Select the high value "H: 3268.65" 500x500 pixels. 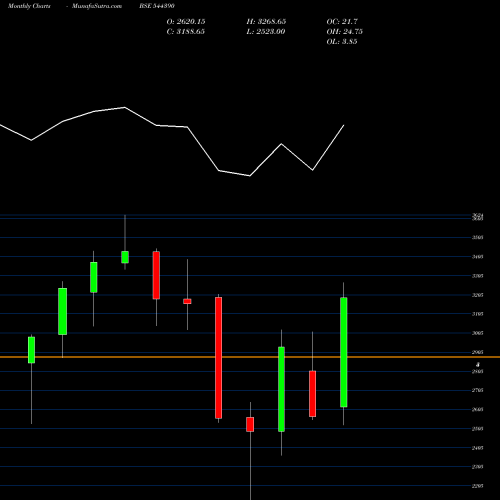pyautogui.click(x=266, y=22)
